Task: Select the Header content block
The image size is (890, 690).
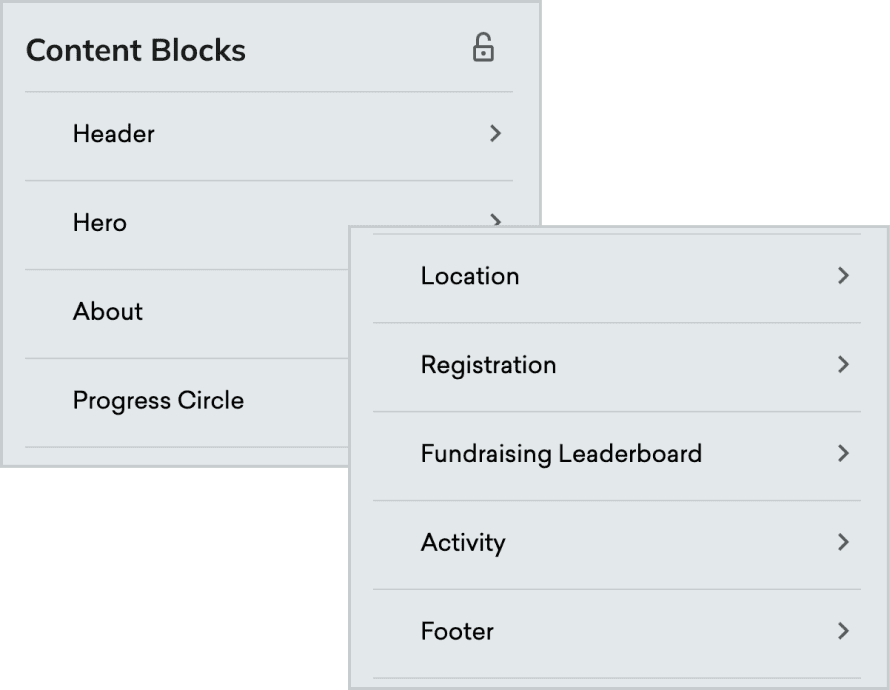Action: point(269,136)
